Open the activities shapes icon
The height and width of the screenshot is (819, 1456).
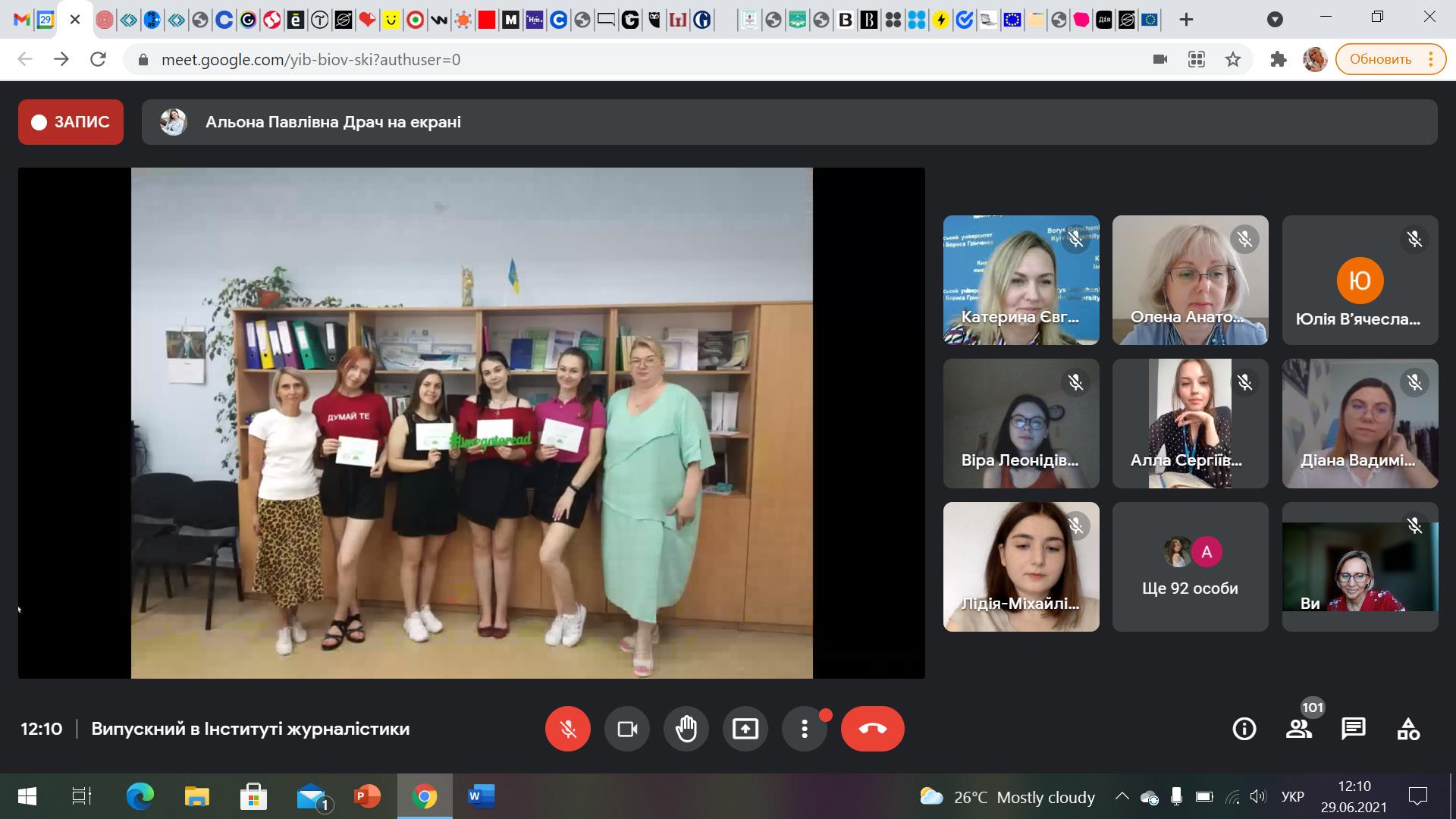tap(1408, 729)
